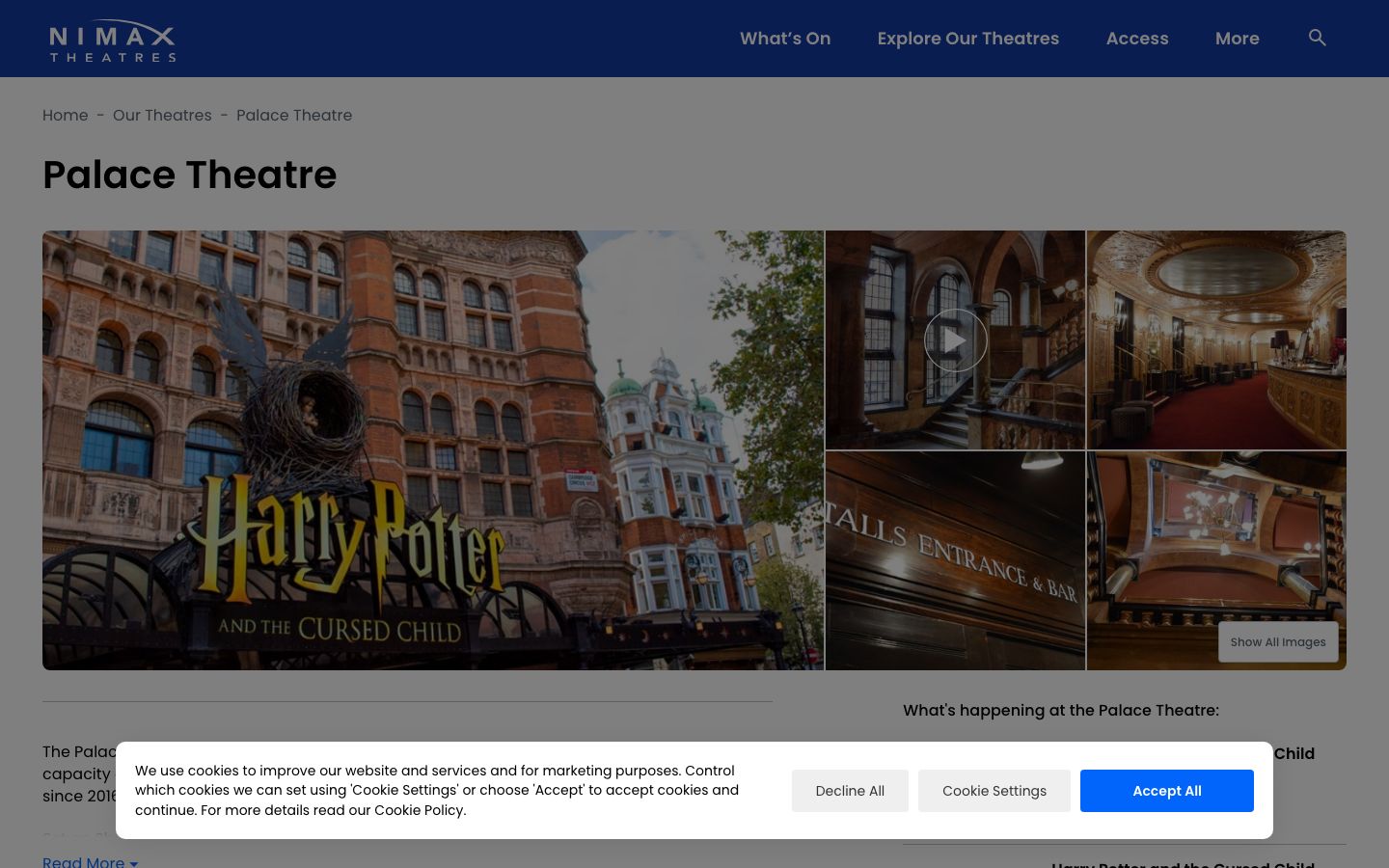Open the search magnifier icon
The image size is (1389, 868).
click(1317, 38)
